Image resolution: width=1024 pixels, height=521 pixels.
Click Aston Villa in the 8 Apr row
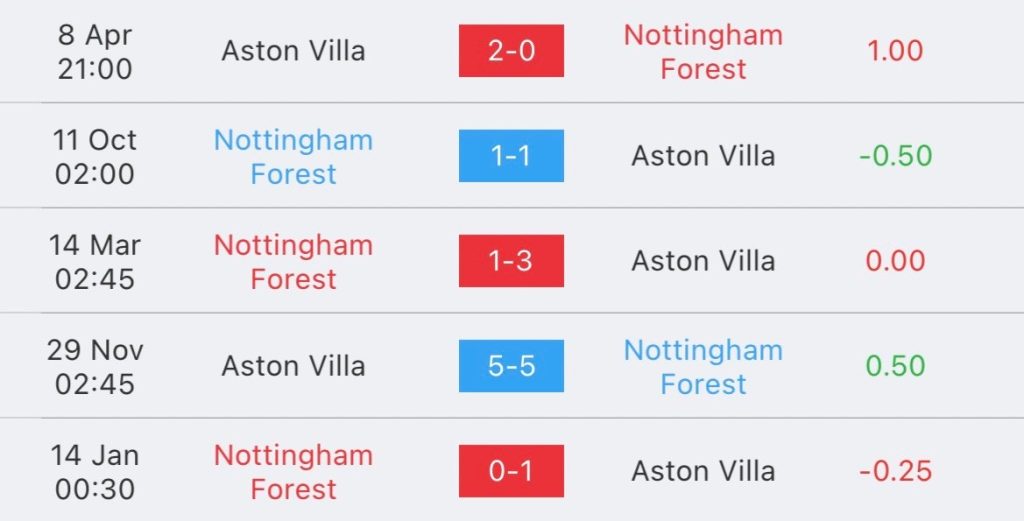point(293,51)
